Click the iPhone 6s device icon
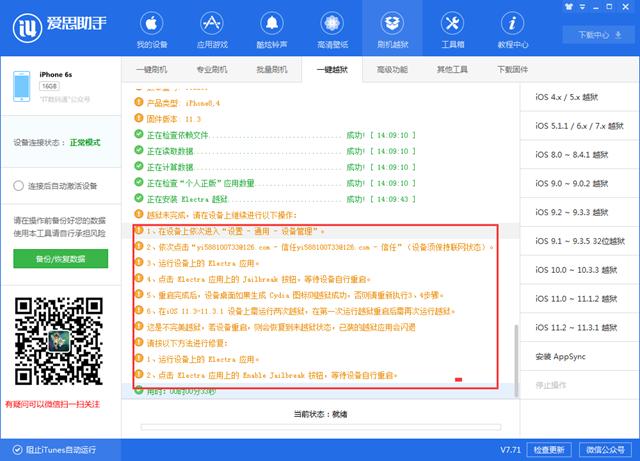The height and width of the screenshot is (461, 640). (22, 86)
